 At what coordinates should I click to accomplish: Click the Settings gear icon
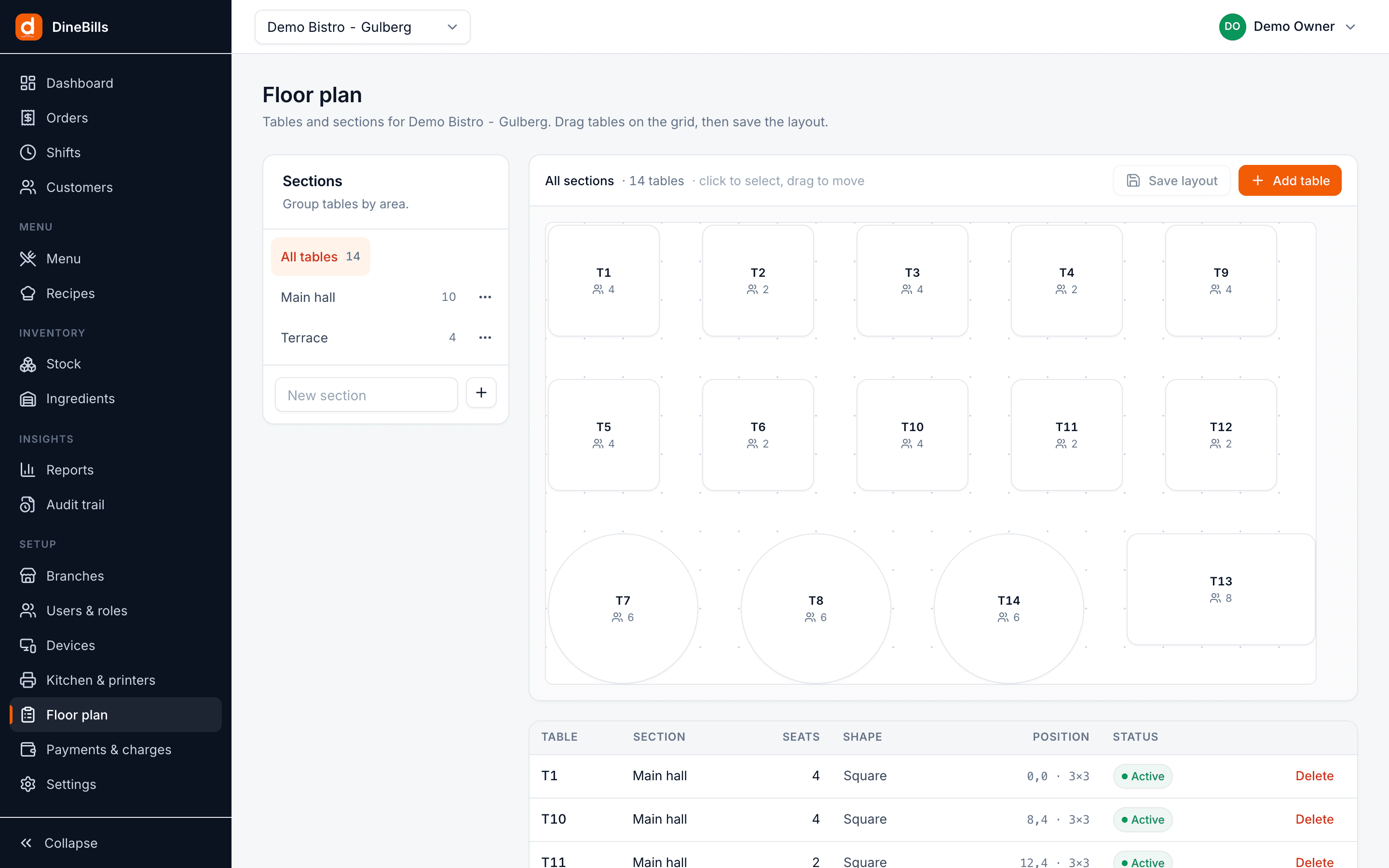[x=27, y=784]
